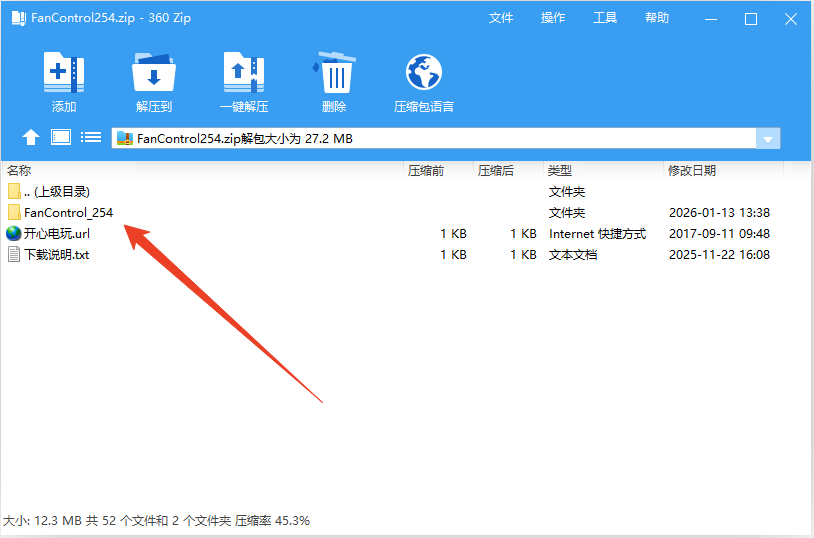Expand the address path dropdown
This screenshot has height=538, width=814.
pyautogui.click(x=767, y=139)
